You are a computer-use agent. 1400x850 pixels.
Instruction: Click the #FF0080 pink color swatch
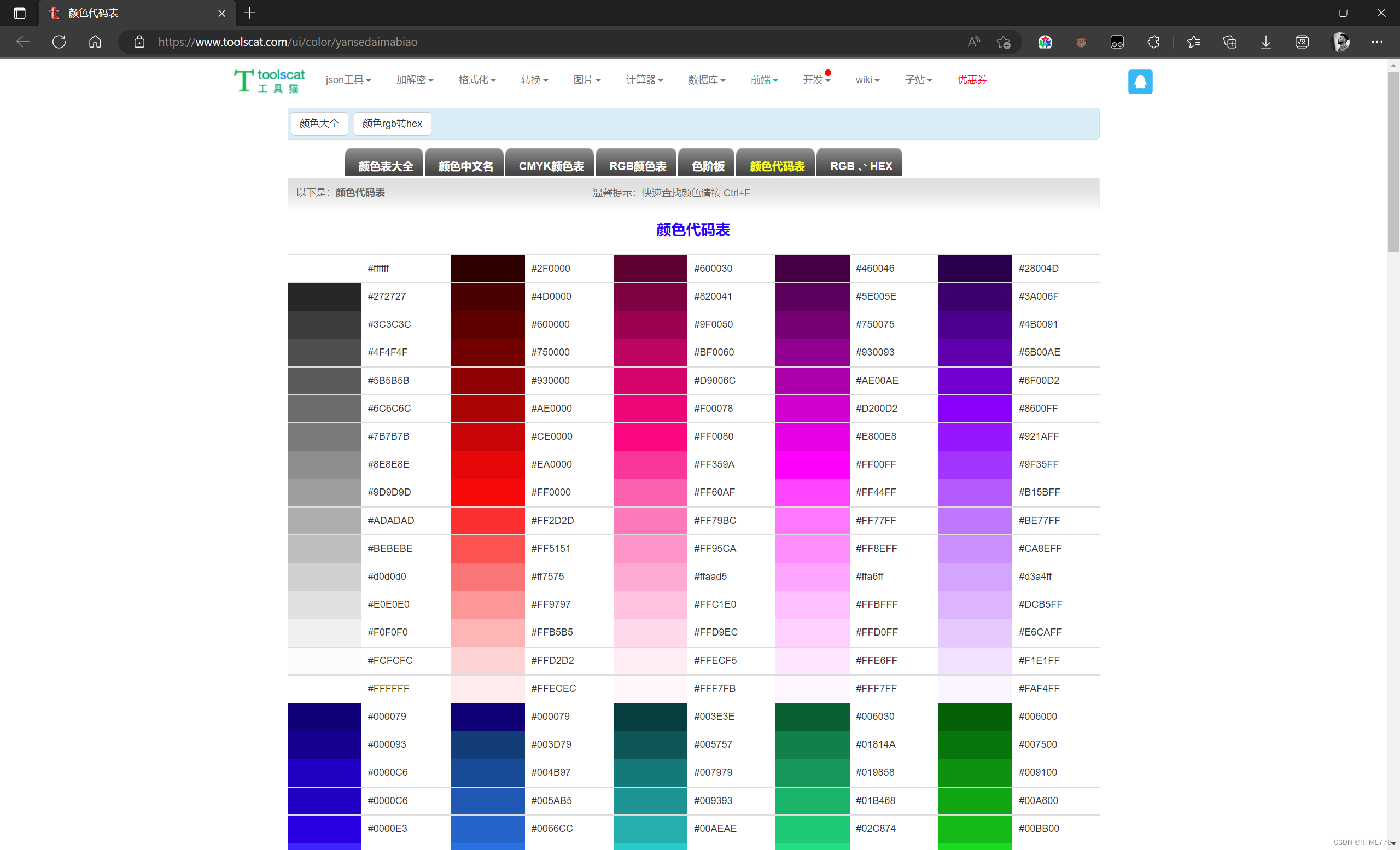[x=650, y=437]
